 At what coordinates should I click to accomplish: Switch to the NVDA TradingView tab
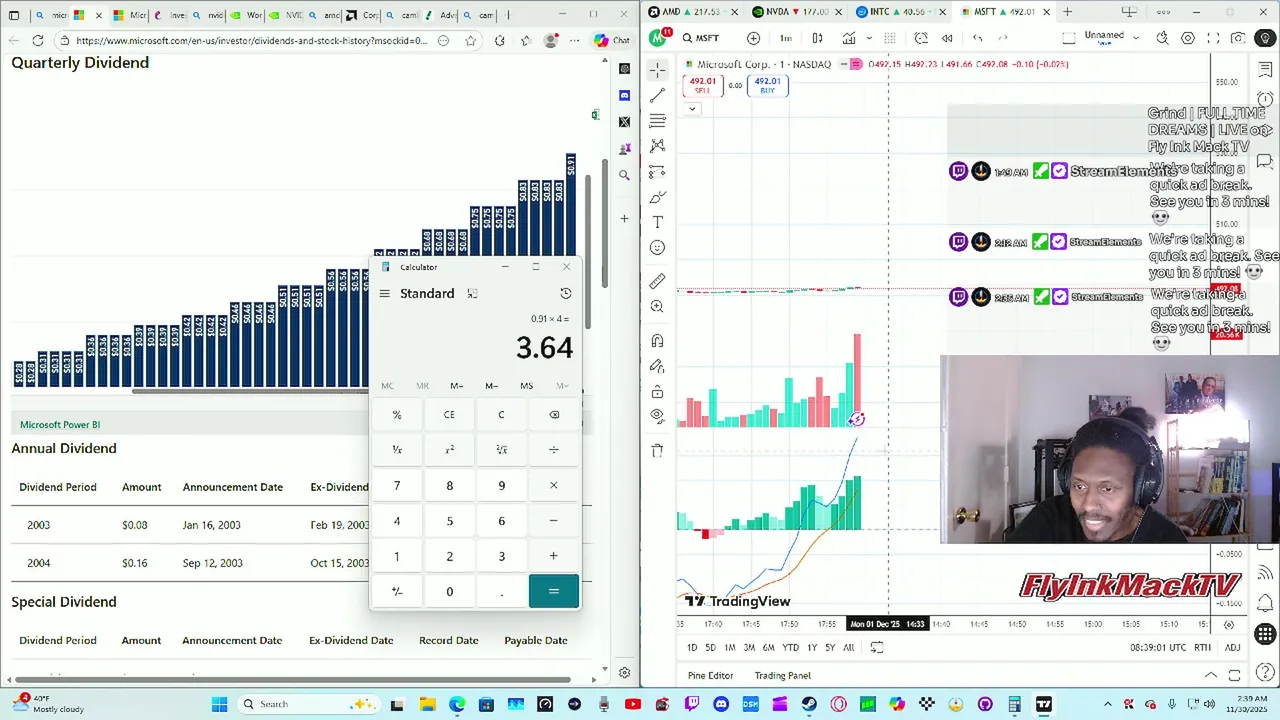pyautogui.click(x=796, y=12)
